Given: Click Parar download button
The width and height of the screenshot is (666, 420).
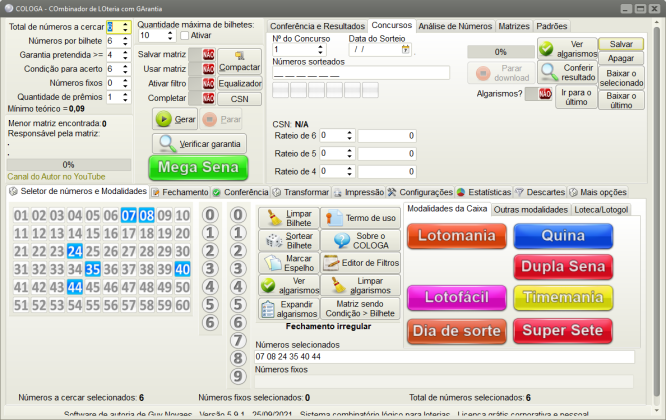Looking at the screenshot, I should (x=501, y=73).
